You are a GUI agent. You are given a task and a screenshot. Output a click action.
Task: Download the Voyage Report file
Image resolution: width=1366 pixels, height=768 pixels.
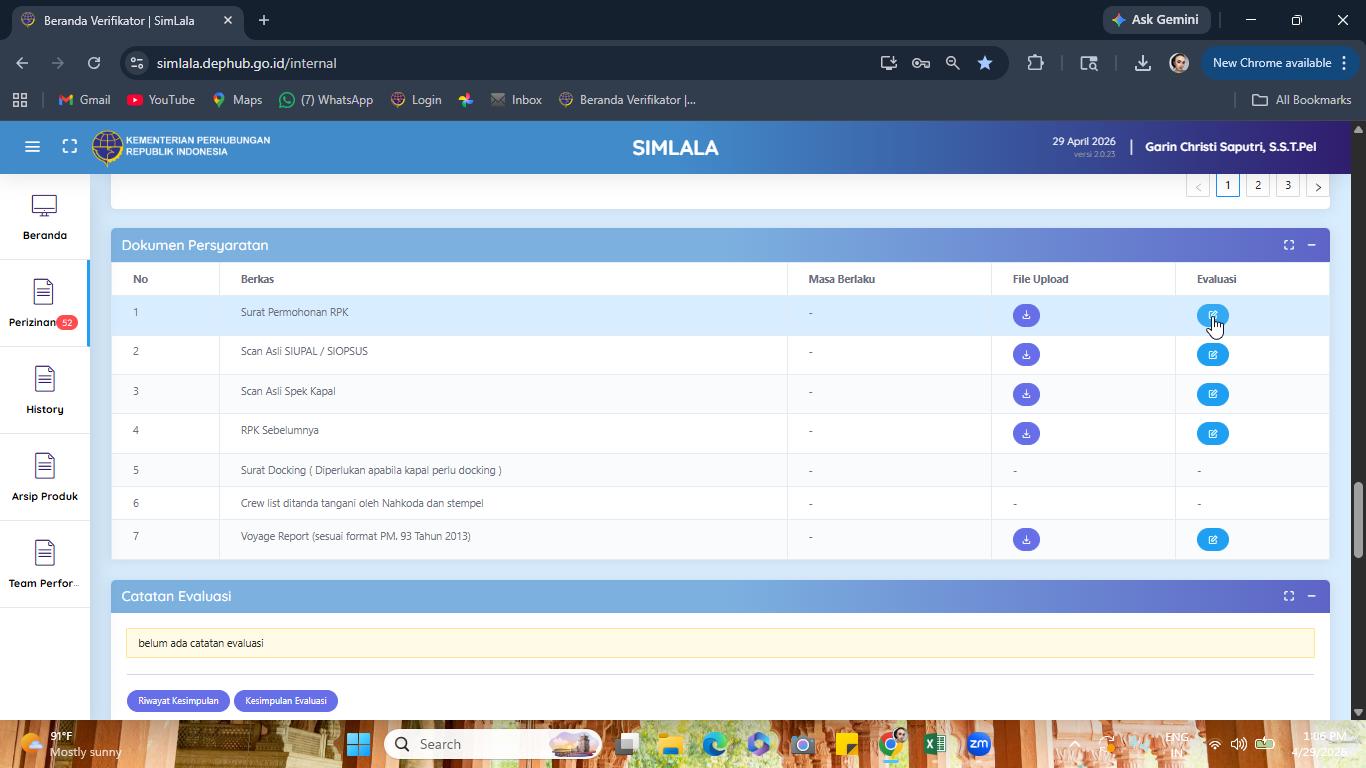1026,540
